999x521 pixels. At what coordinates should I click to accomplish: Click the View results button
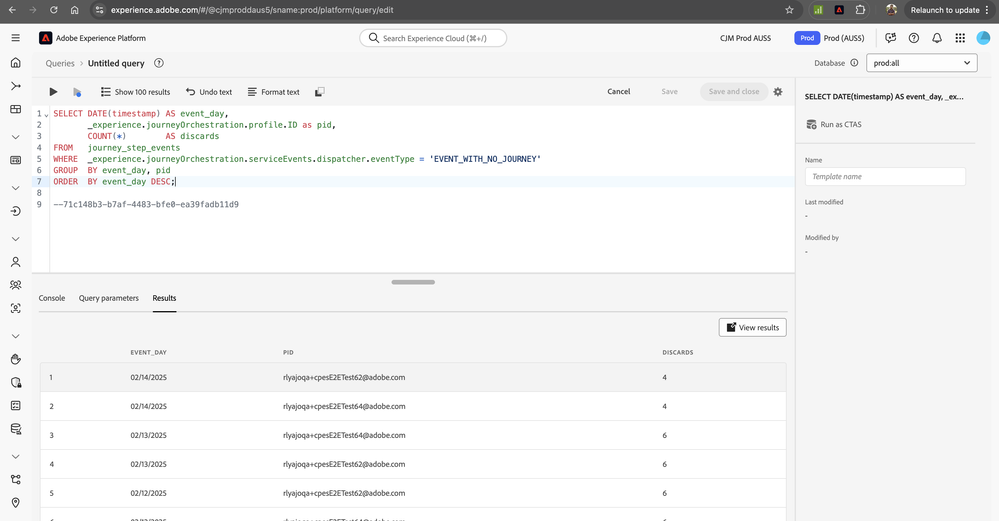[752, 327]
